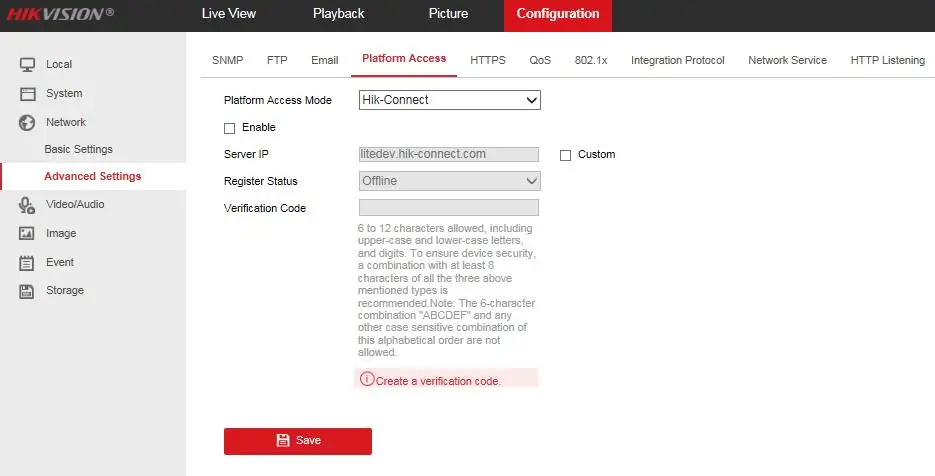Click the Image picture icon

point(27,233)
